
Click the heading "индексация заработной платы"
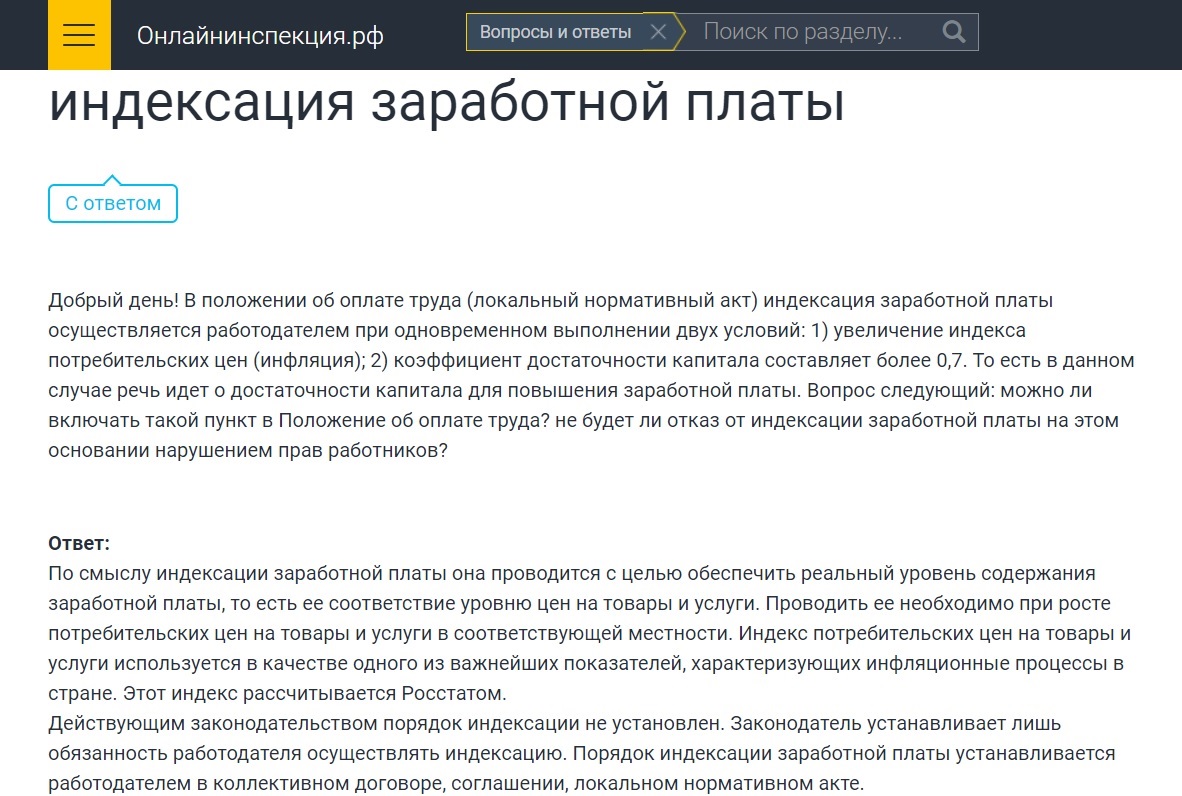pyautogui.click(x=446, y=103)
